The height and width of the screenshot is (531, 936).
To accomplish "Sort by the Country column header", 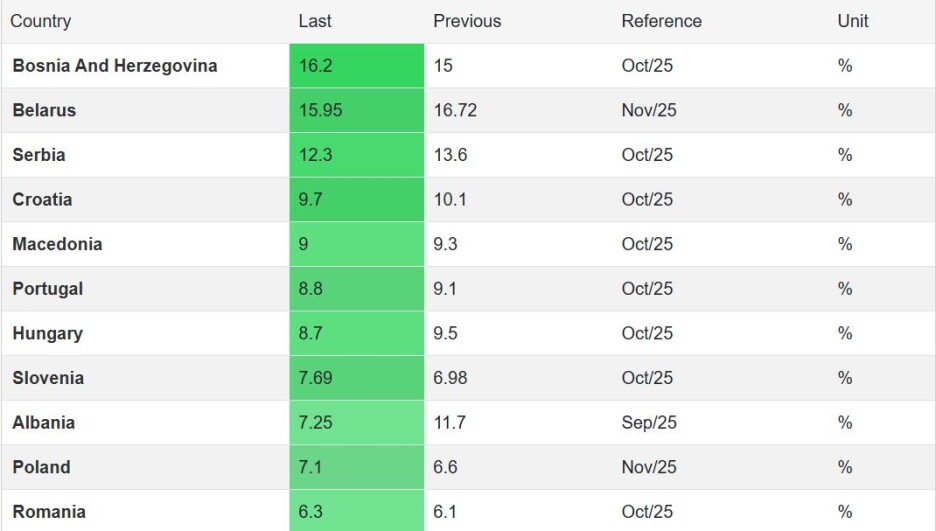I will coord(40,21).
